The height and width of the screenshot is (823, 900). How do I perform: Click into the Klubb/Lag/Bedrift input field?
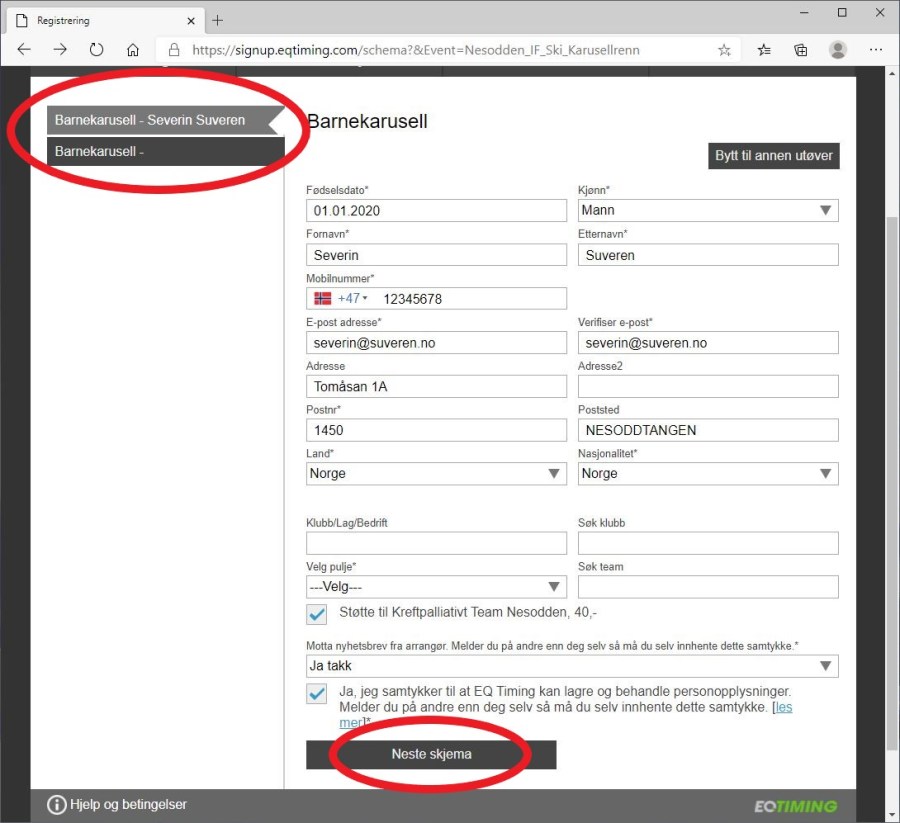coord(436,543)
